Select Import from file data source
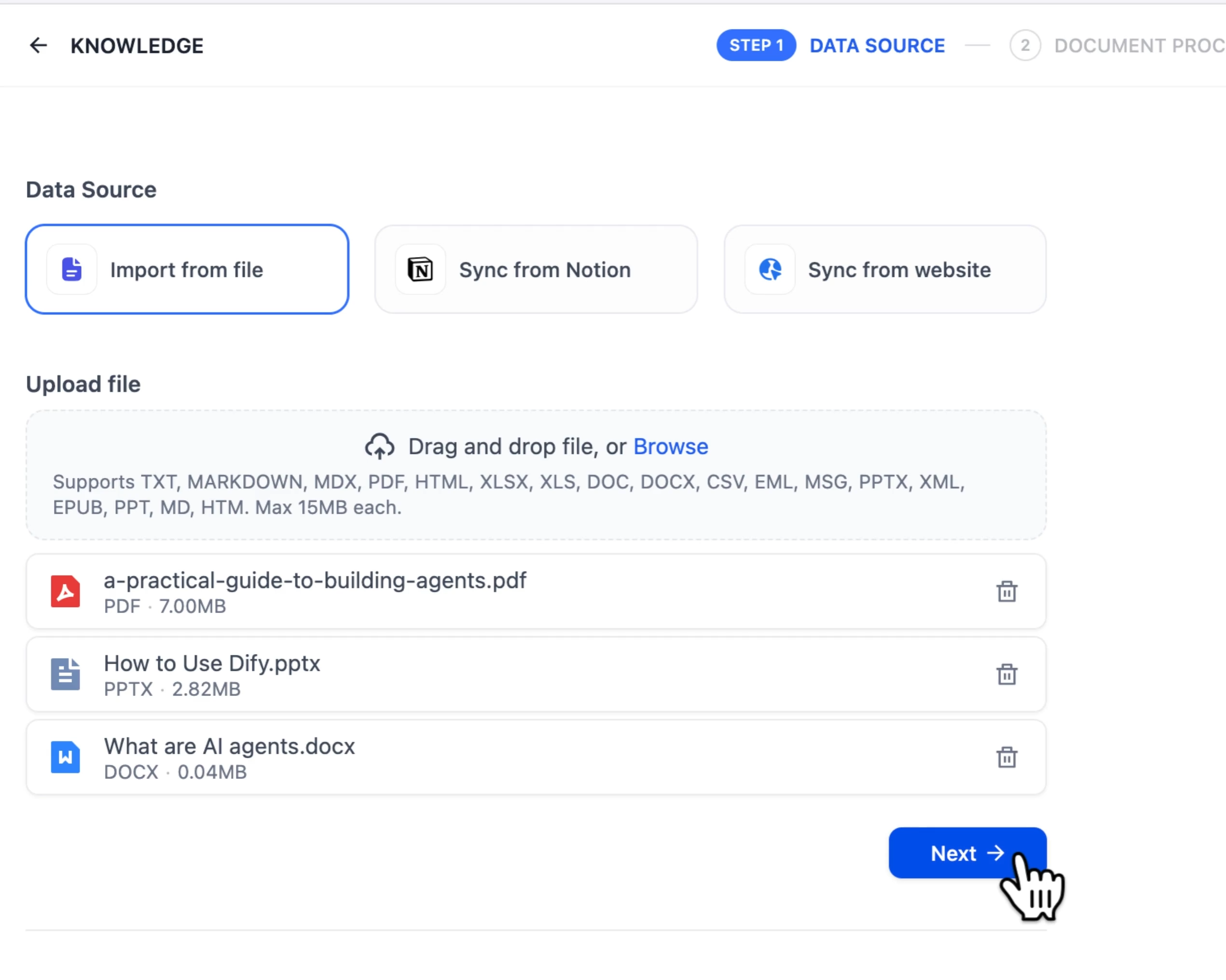 187,270
